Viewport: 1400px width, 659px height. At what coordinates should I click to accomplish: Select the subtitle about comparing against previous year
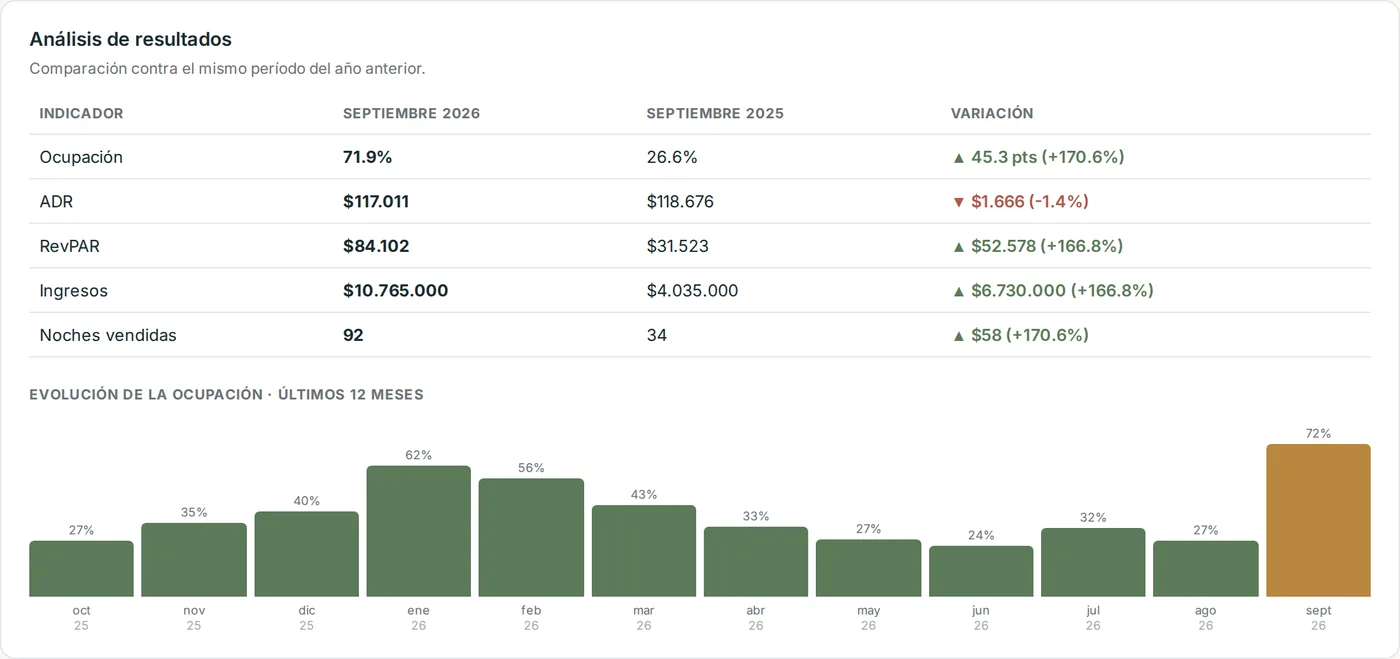(227, 69)
